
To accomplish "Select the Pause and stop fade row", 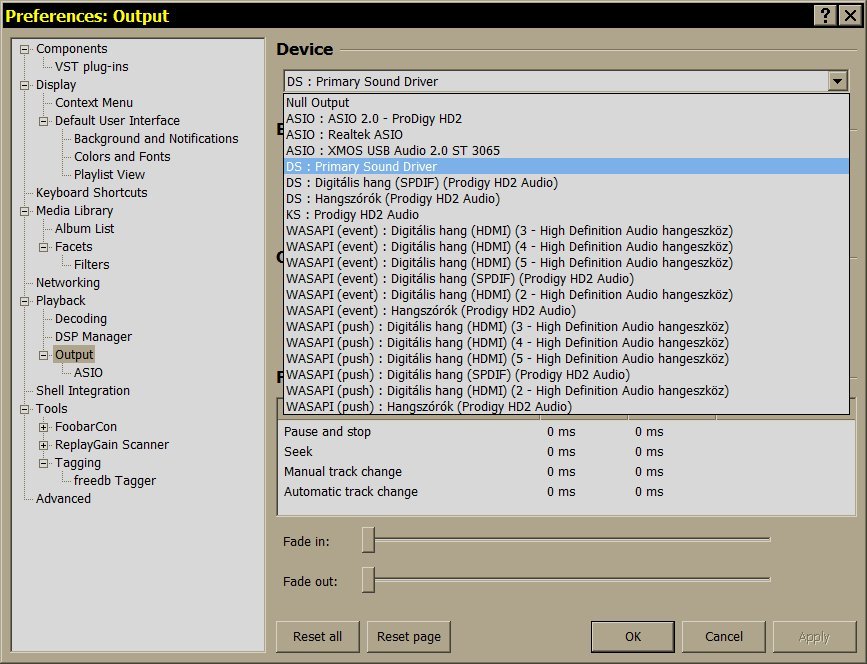I will pos(327,432).
